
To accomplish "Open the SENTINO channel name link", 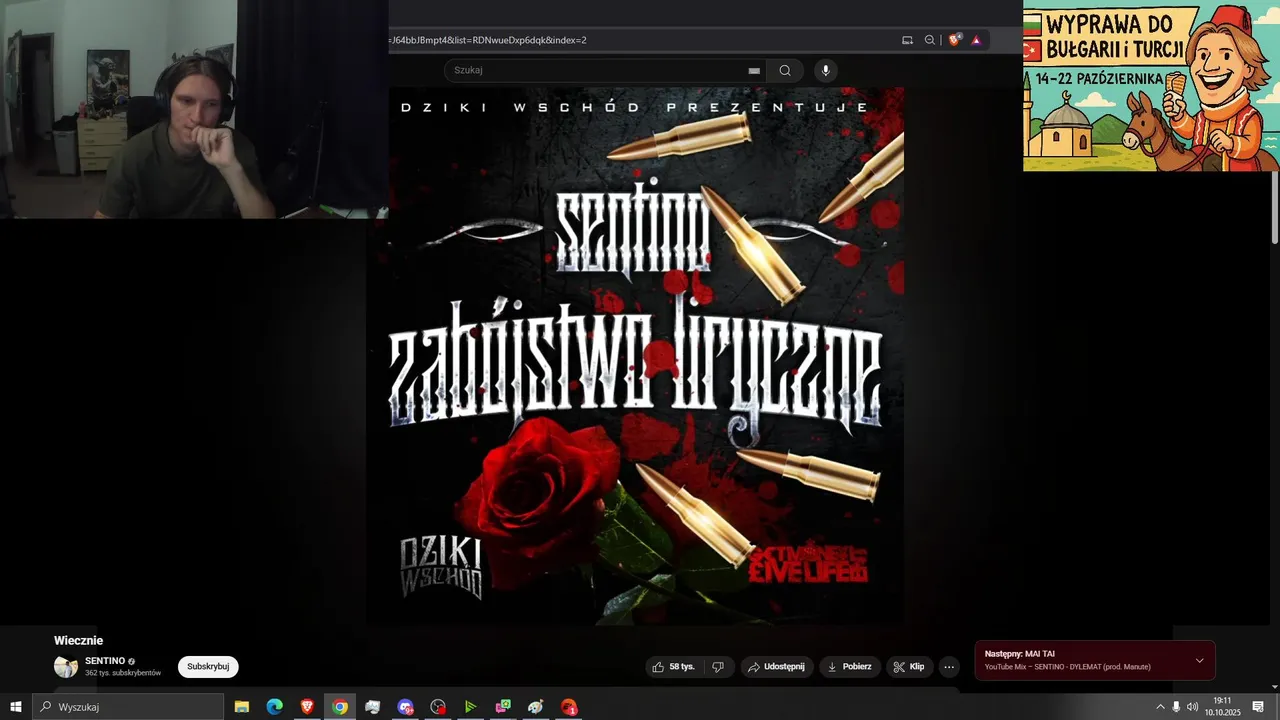I will pos(105,661).
